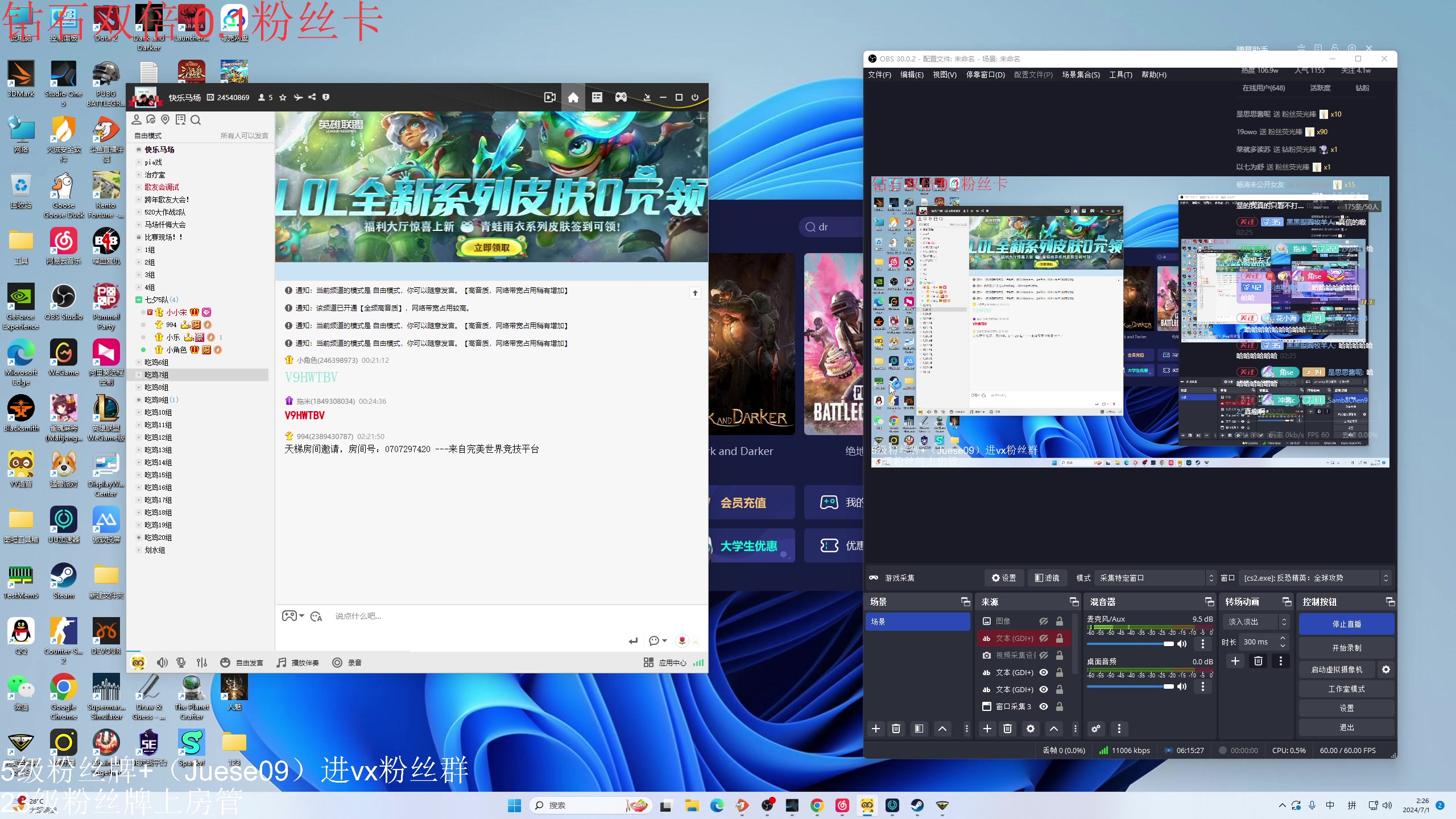Open advanced audio properties gears in OBS mixer
This screenshot has width=1456, height=819.
[x=1096, y=729]
